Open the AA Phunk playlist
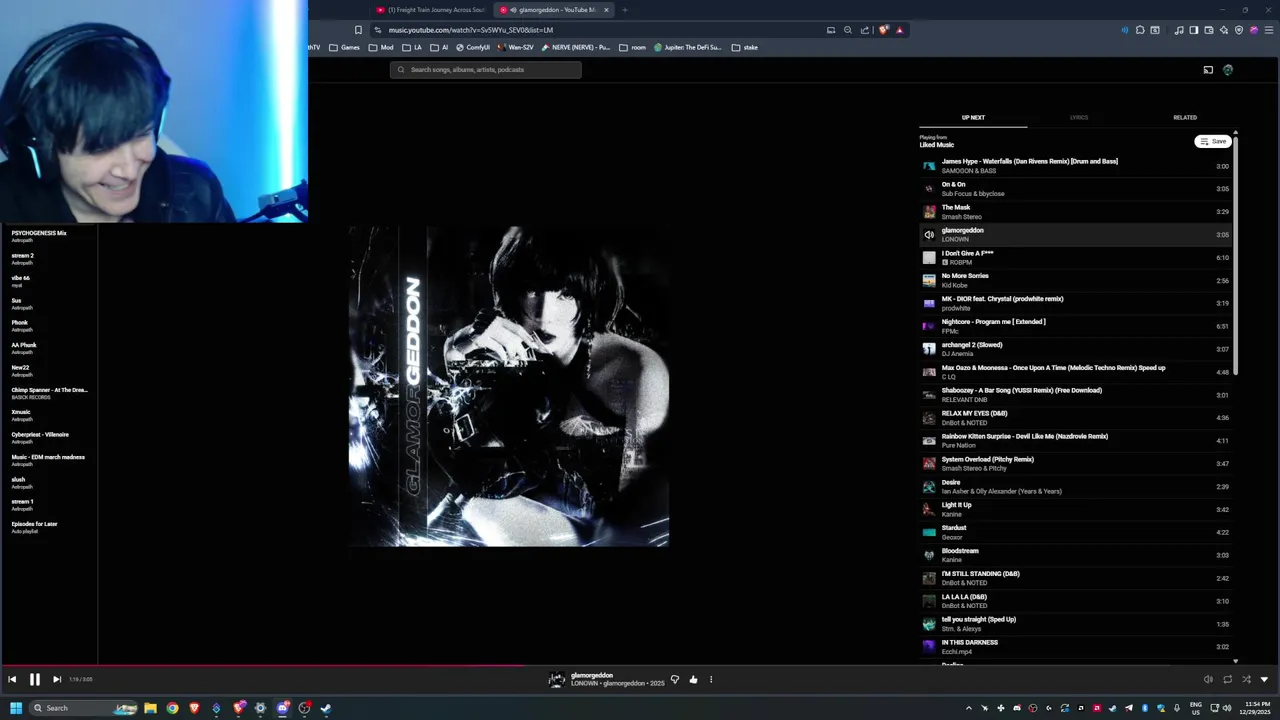The image size is (1280, 720). coord(50,348)
